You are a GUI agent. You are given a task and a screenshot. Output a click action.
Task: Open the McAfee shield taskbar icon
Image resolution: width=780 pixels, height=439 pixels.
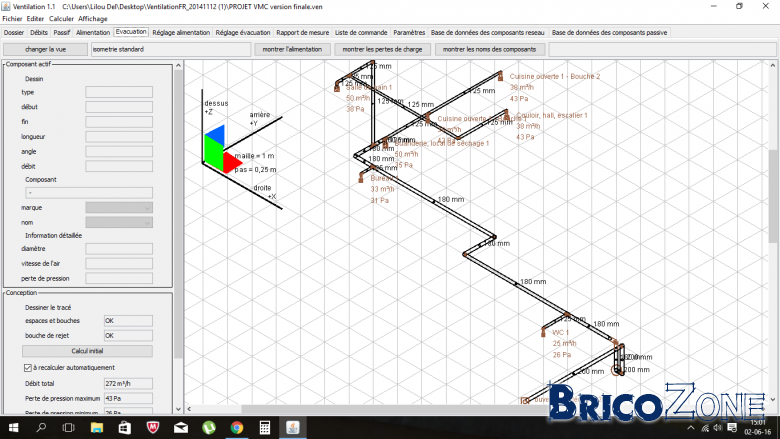(153, 428)
